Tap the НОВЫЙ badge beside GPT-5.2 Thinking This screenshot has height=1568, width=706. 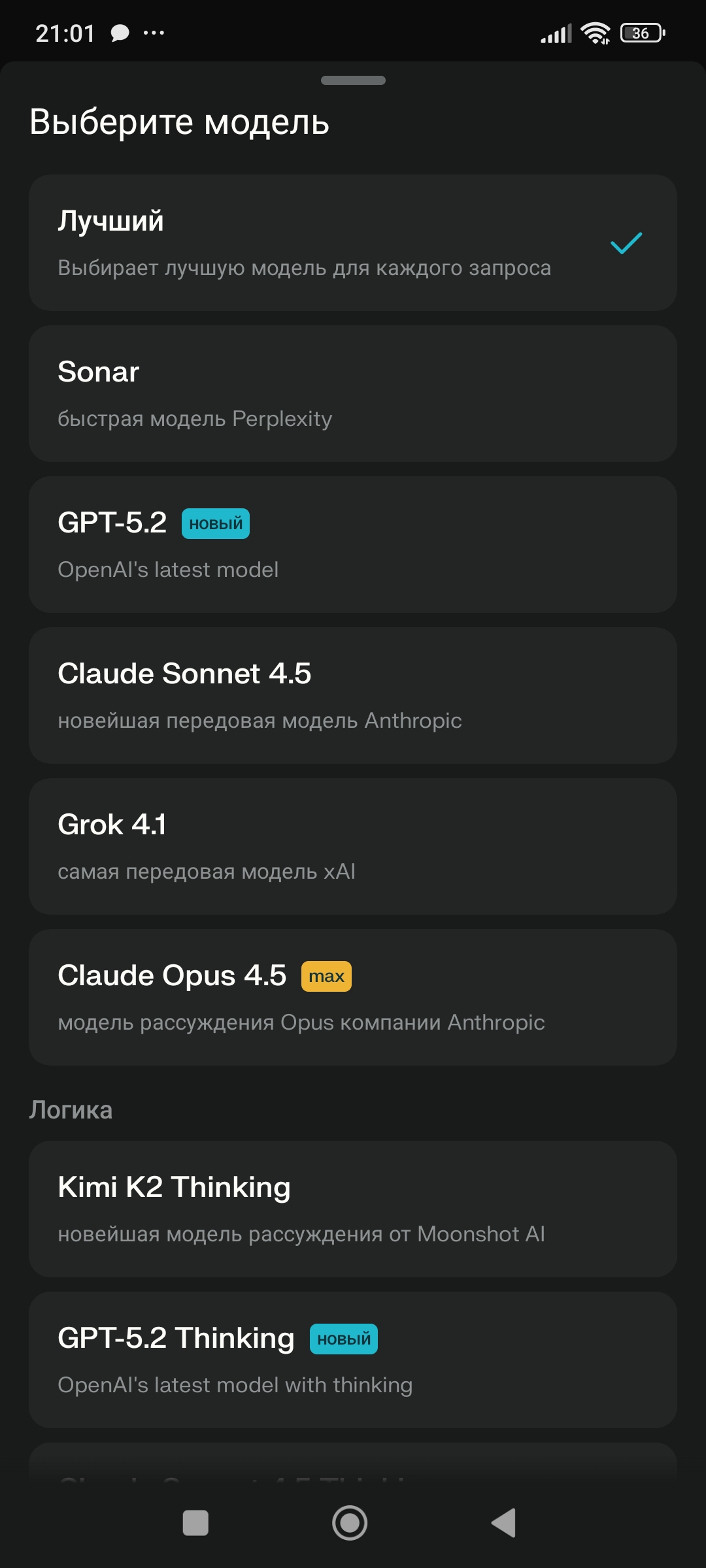pos(344,1339)
